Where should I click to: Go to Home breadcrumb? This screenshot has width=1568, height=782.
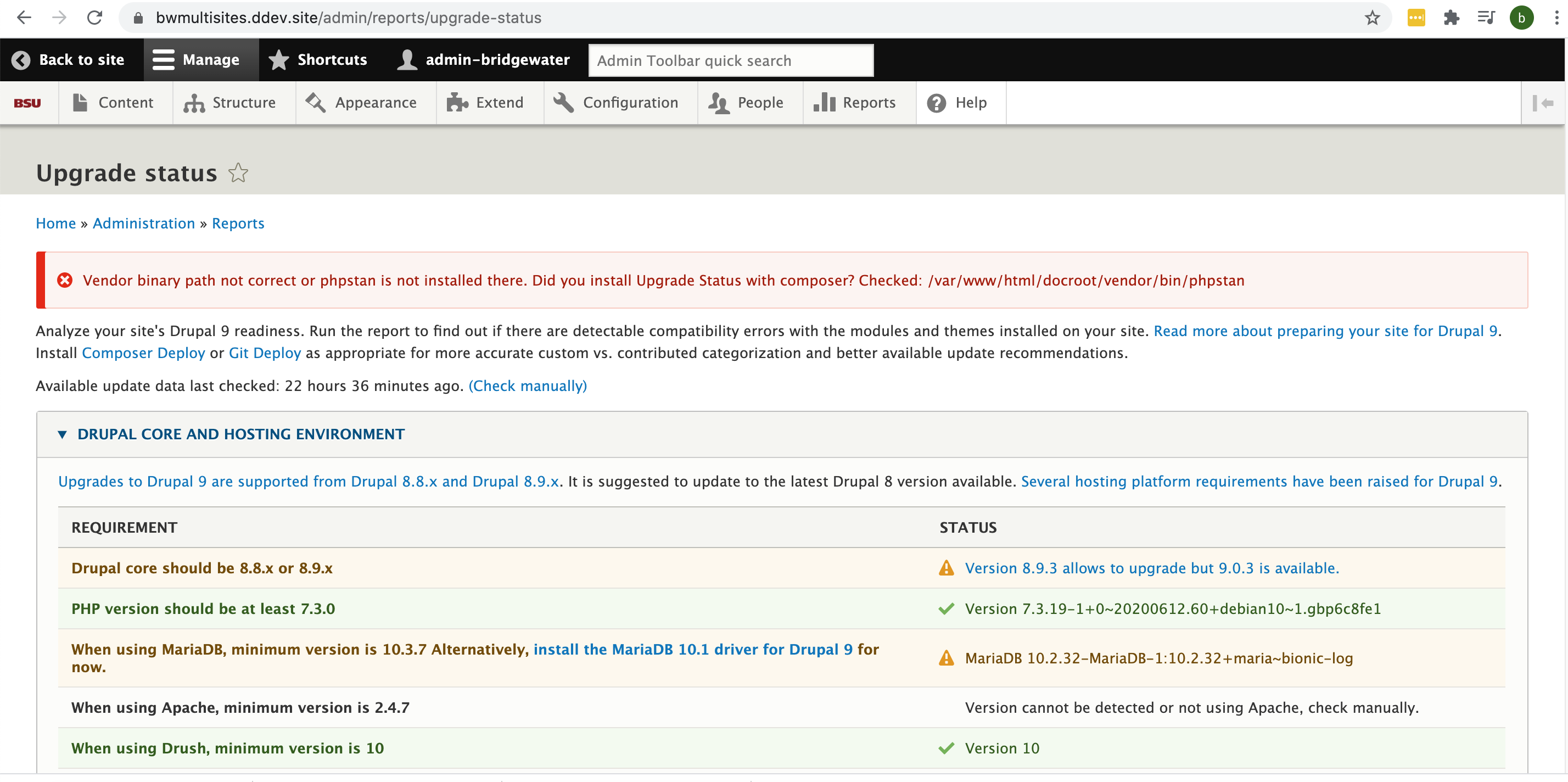tap(55, 224)
